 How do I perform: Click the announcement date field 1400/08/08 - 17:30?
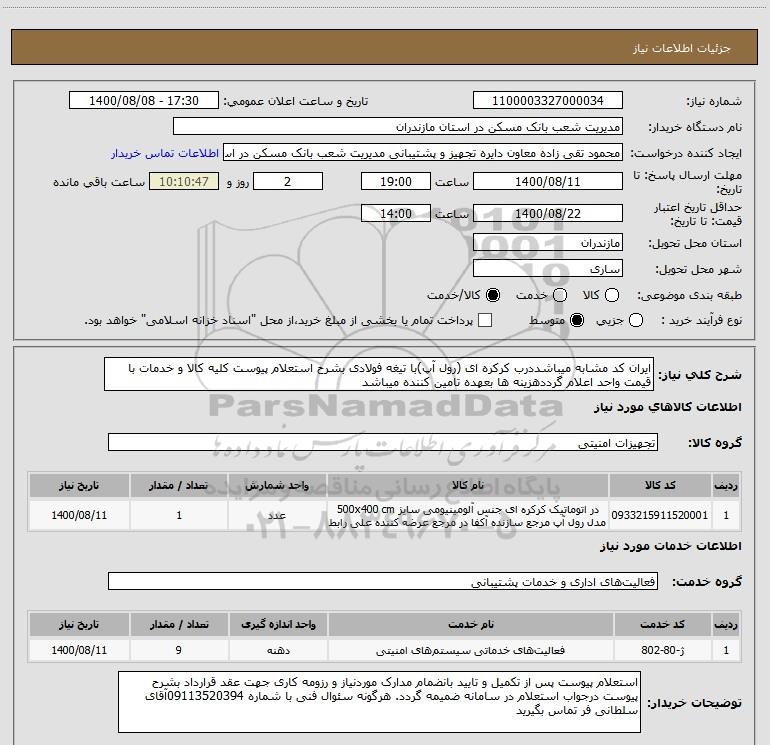pyautogui.click(x=144, y=100)
